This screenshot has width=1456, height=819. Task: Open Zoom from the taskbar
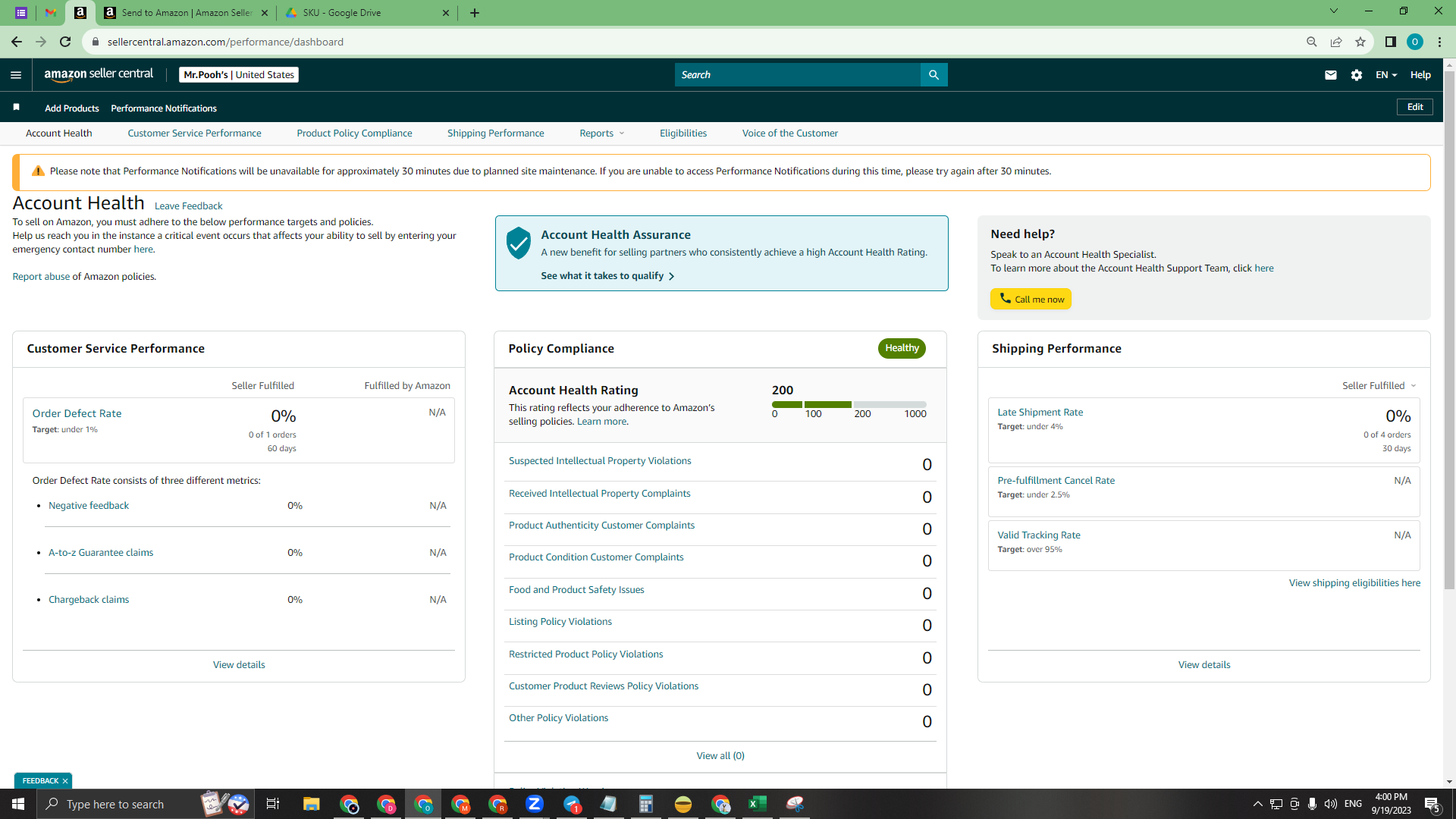535,804
